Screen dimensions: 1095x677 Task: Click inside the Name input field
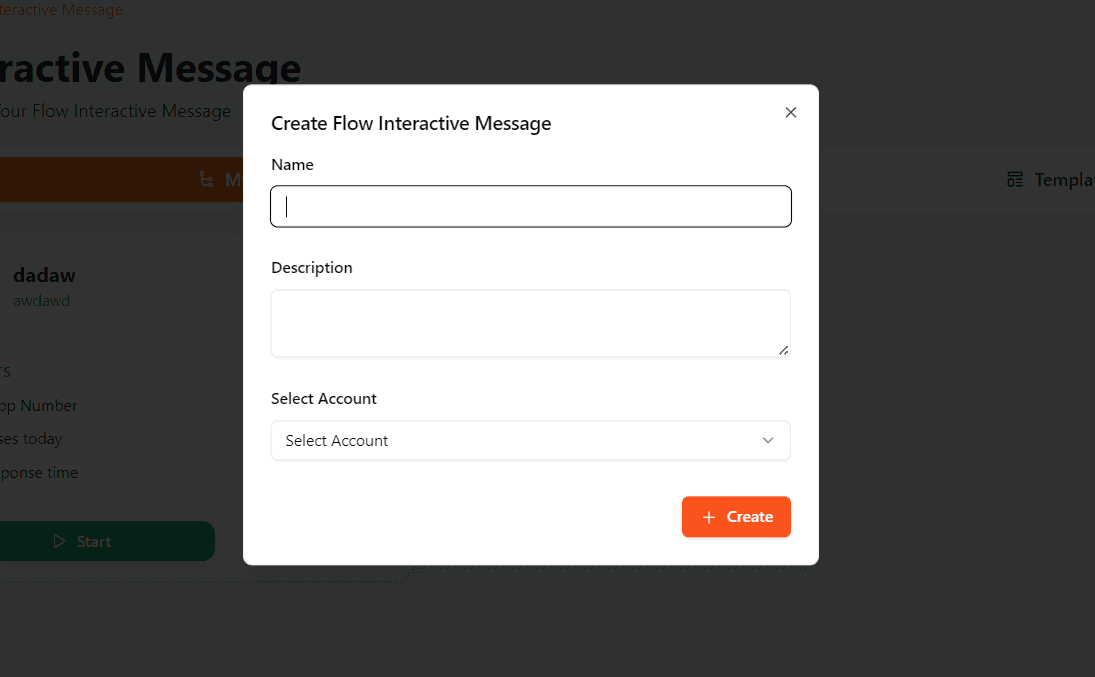point(530,206)
